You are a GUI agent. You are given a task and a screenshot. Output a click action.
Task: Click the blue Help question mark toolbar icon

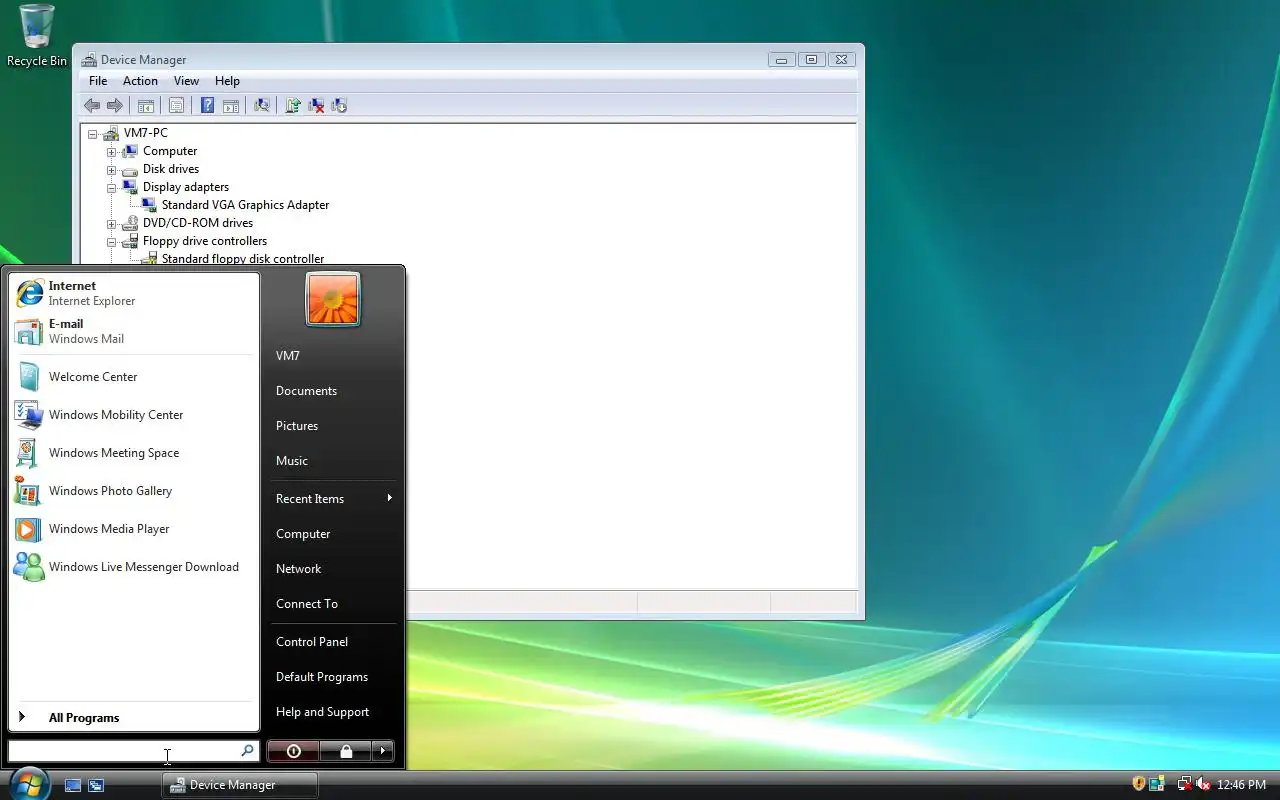[207, 105]
